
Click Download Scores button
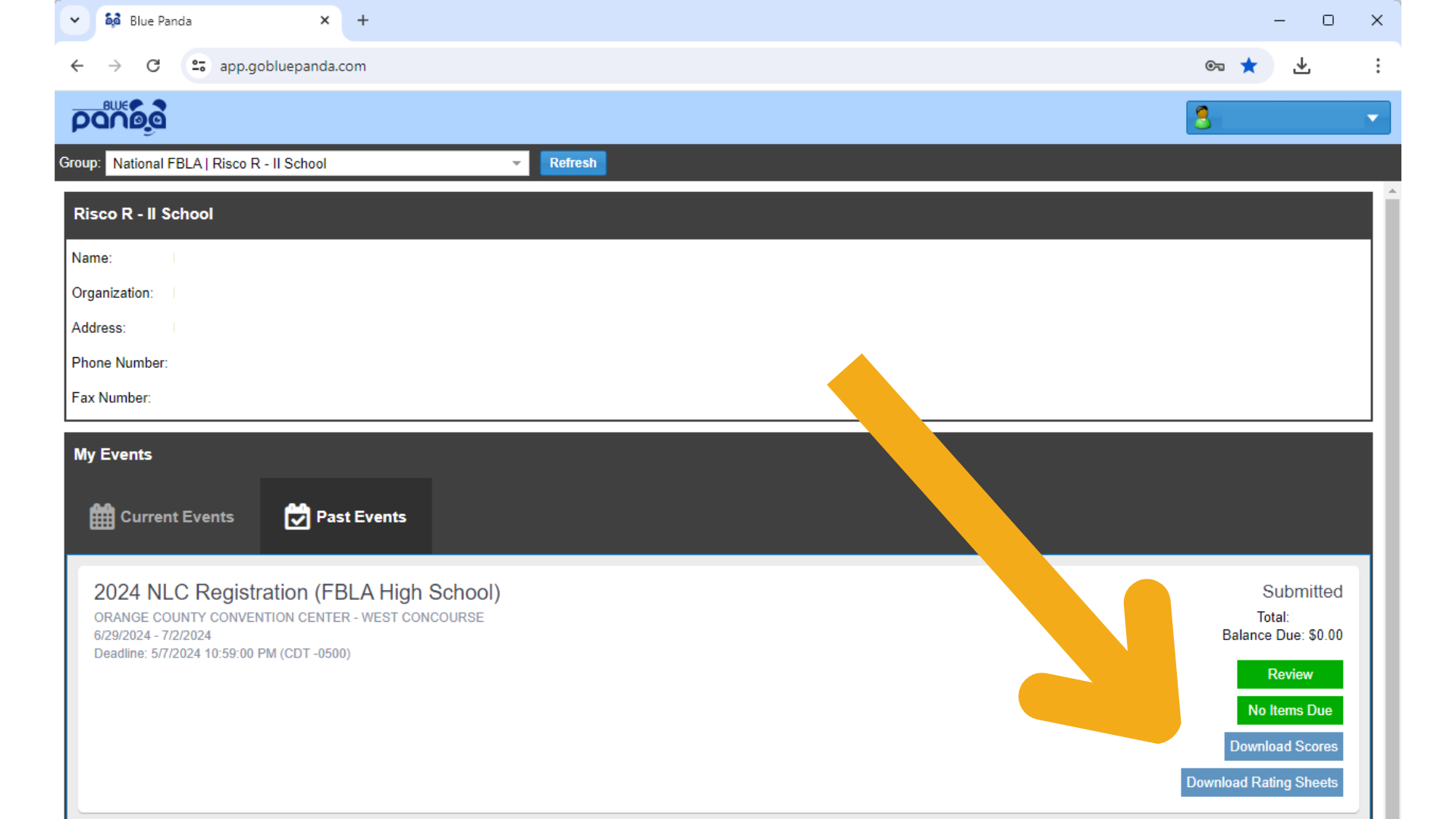point(1284,746)
